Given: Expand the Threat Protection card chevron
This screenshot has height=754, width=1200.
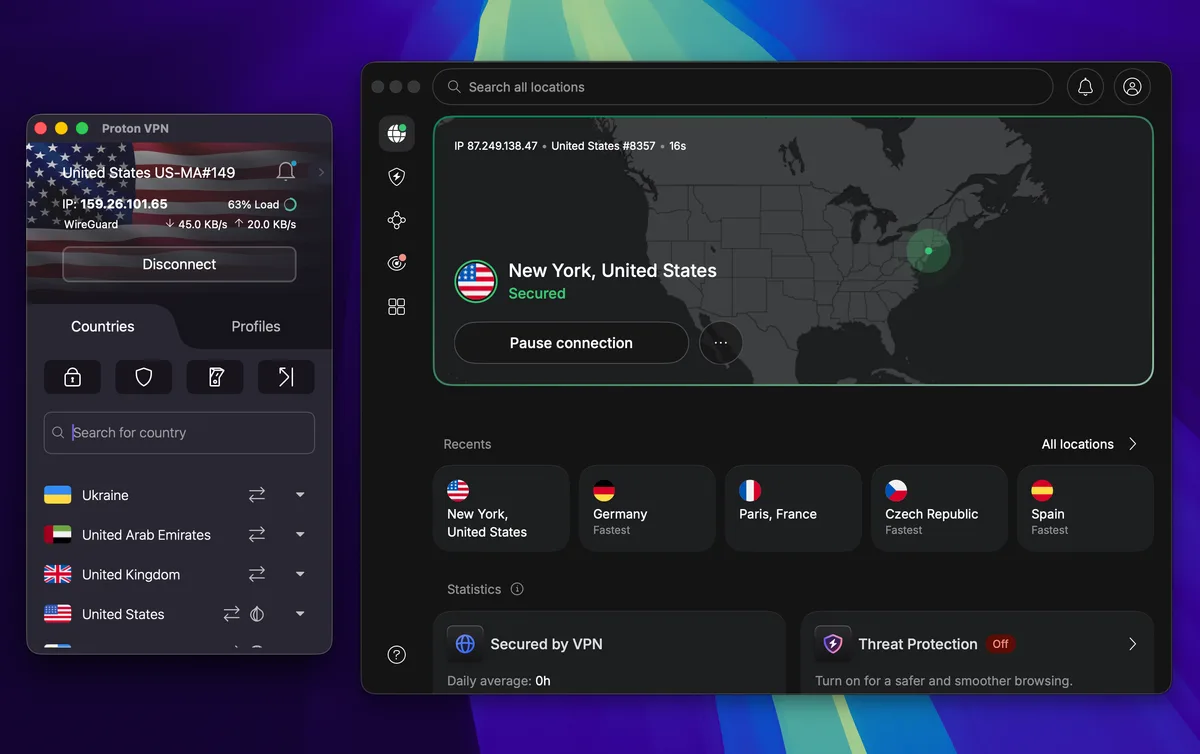Looking at the screenshot, I should [x=1133, y=644].
